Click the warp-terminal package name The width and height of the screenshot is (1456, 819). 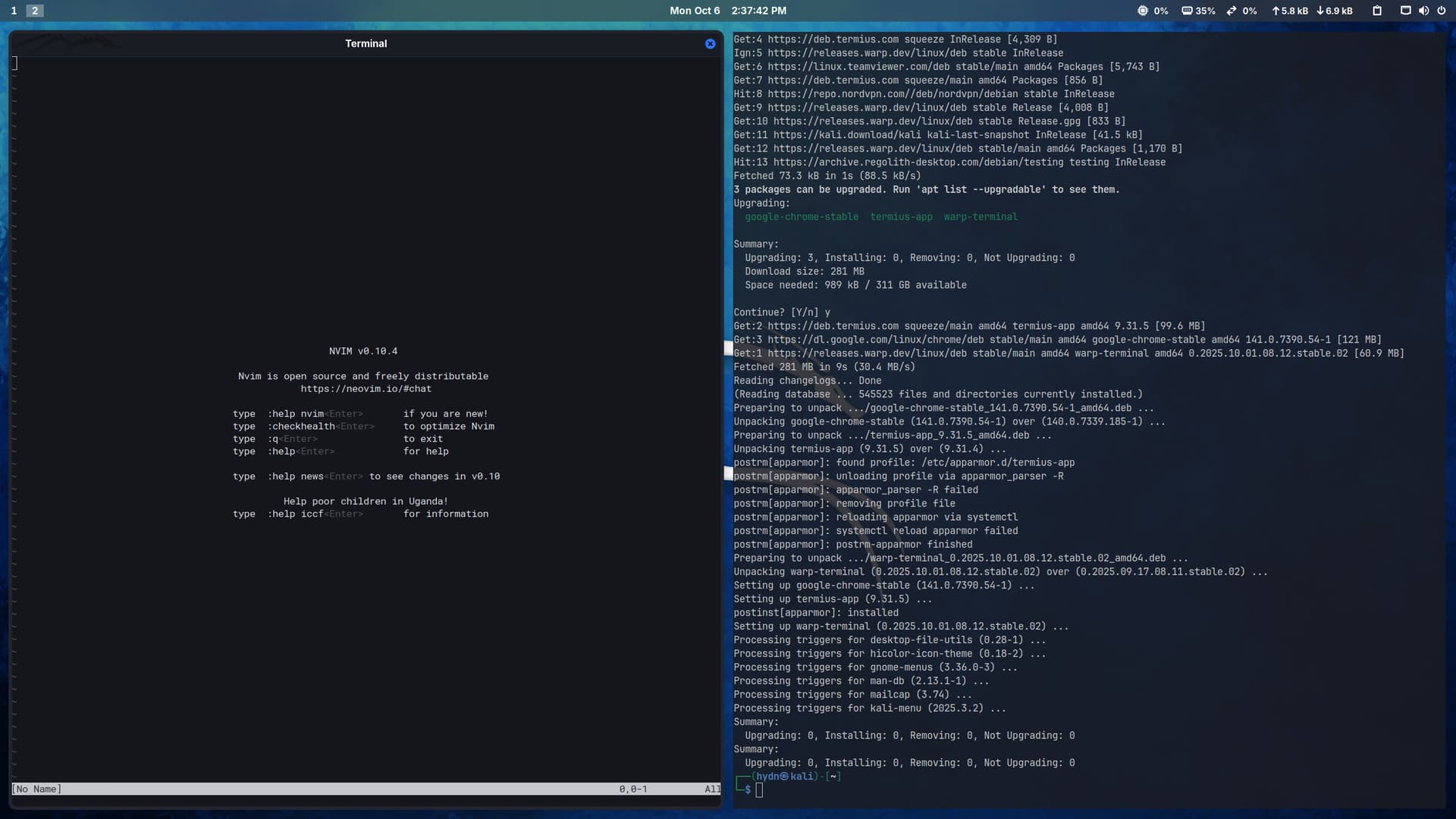(981, 217)
